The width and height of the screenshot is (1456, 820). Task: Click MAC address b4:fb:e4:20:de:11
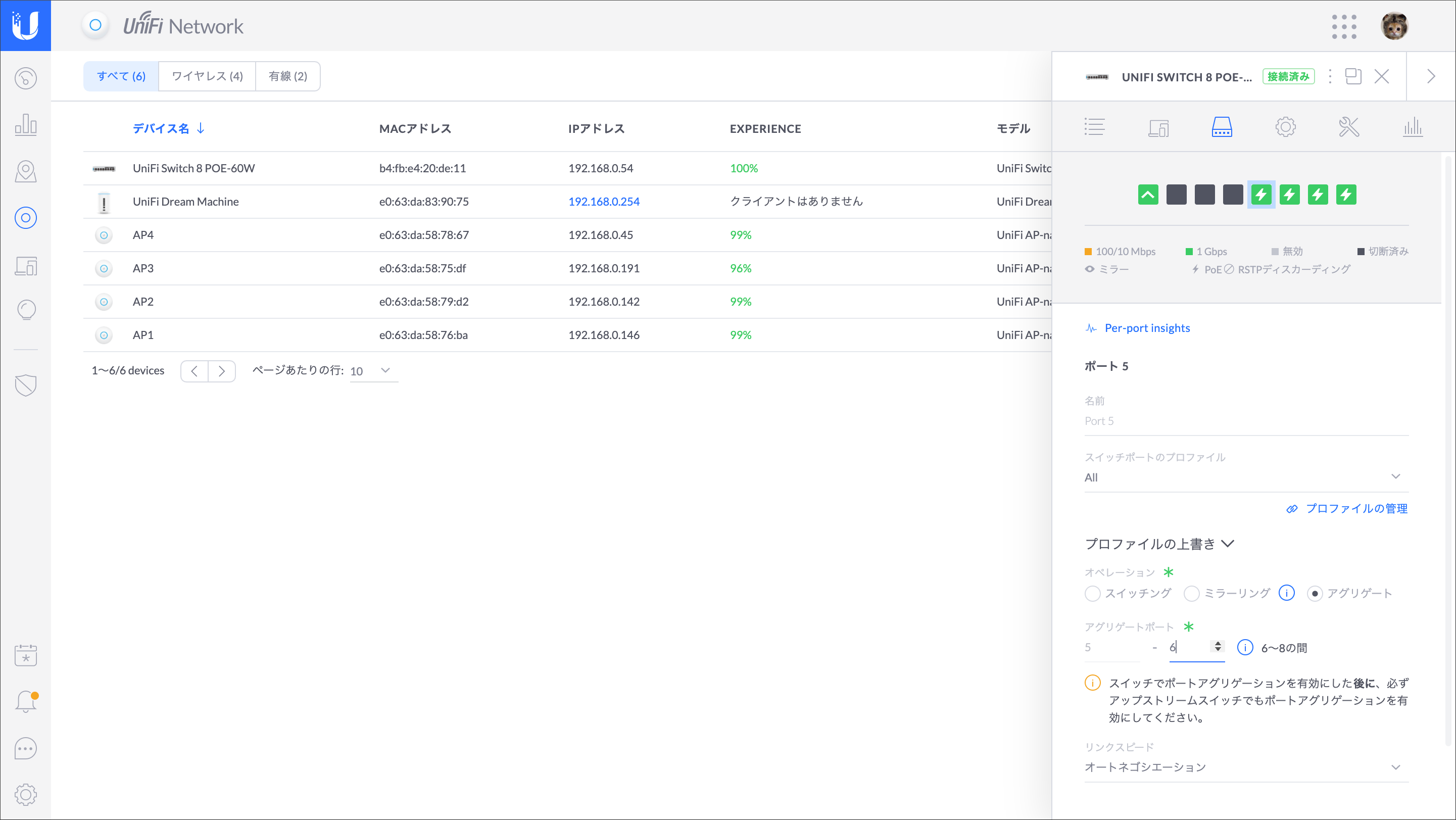pyautogui.click(x=422, y=168)
